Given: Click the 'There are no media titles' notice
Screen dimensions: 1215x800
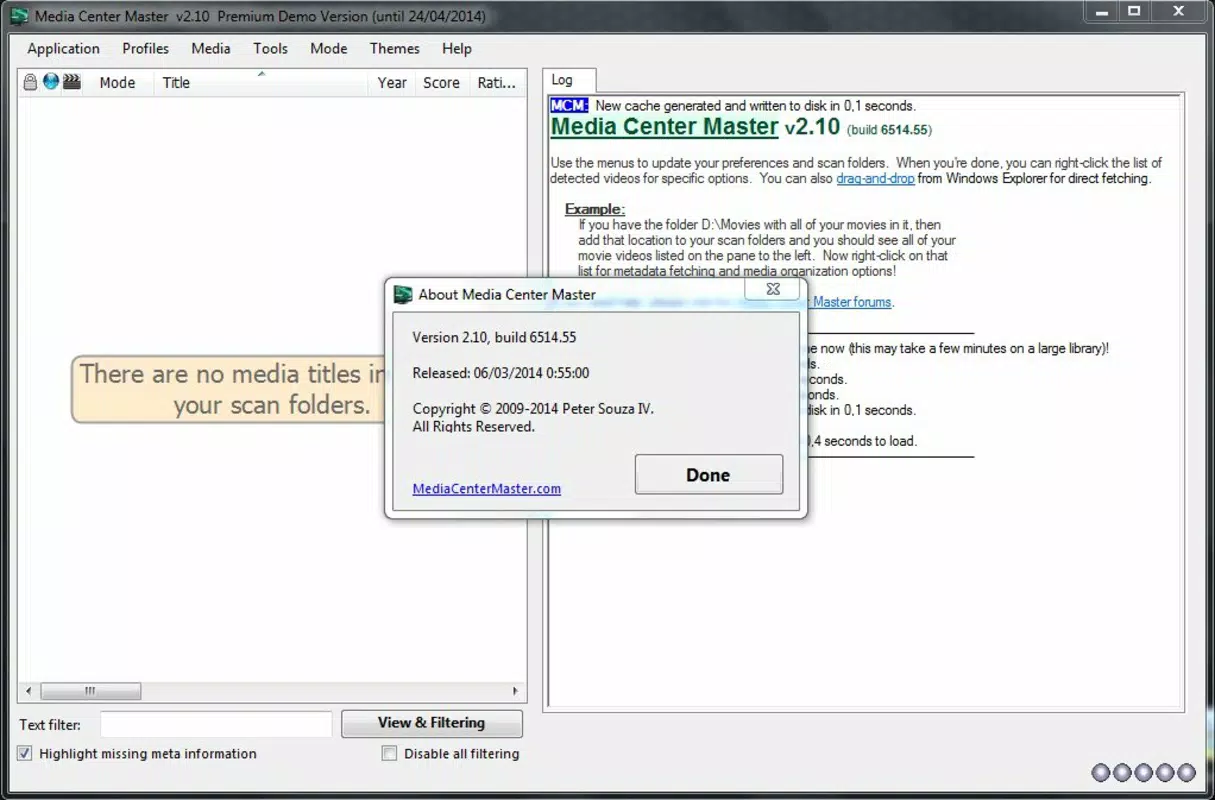Looking at the screenshot, I should pyautogui.click(x=228, y=389).
